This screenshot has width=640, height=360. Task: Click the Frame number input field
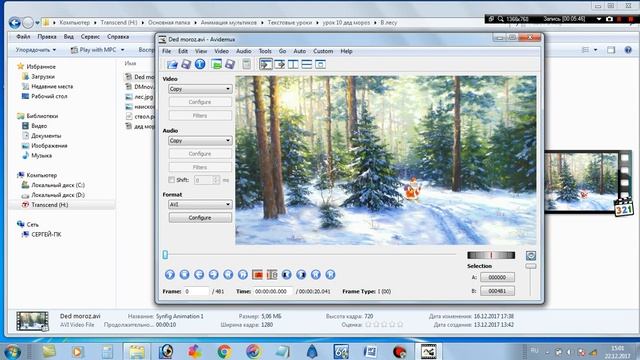(x=196, y=291)
